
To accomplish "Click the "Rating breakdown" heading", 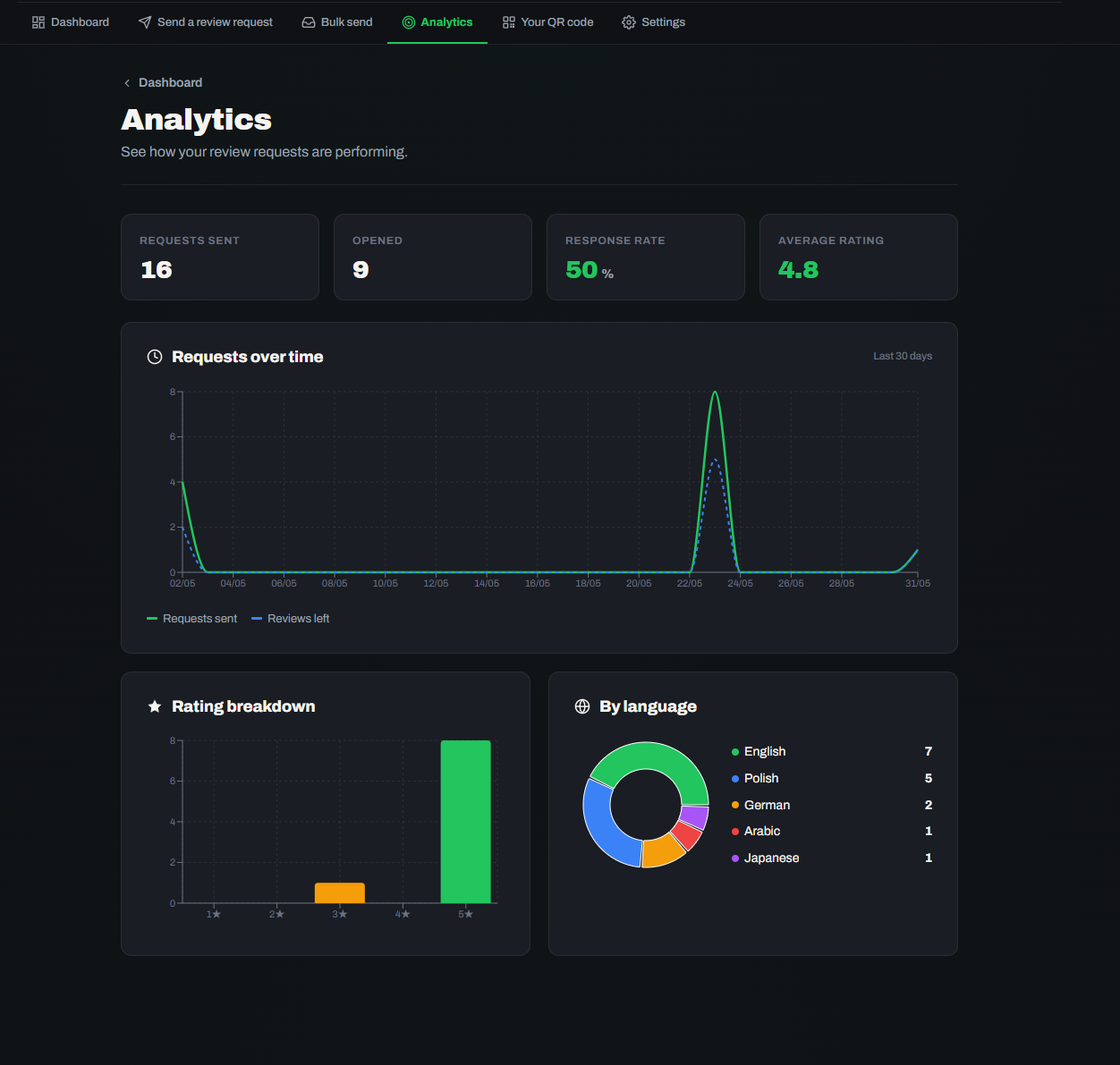I will coord(243,706).
